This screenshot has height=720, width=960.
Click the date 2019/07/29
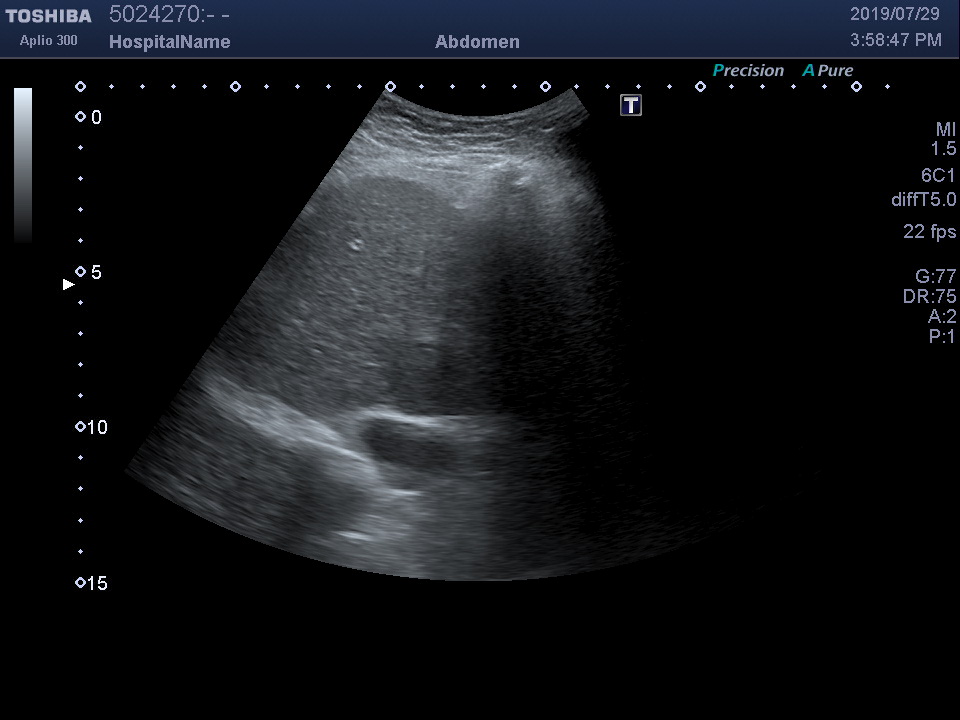pyautogui.click(x=894, y=14)
